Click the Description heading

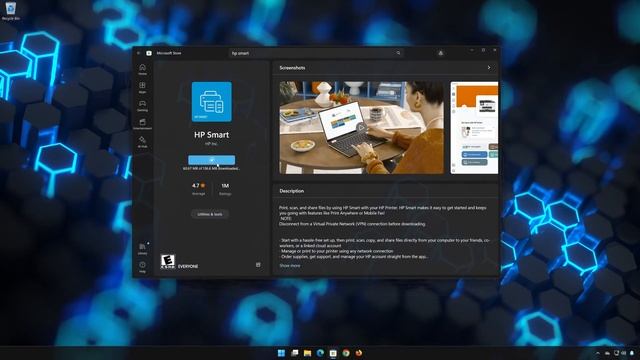click(291, 191)
